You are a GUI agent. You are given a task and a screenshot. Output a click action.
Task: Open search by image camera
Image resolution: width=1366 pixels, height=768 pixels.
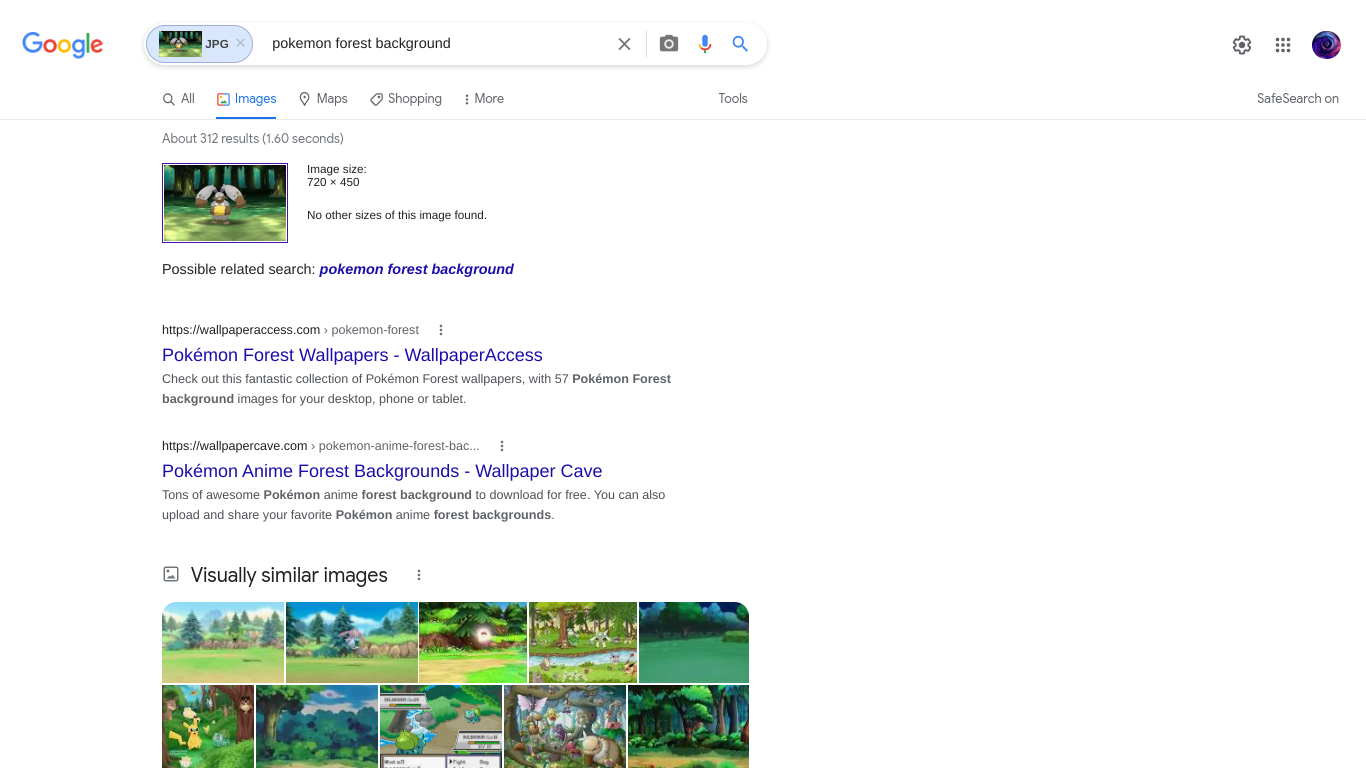[x=669, y=44]
